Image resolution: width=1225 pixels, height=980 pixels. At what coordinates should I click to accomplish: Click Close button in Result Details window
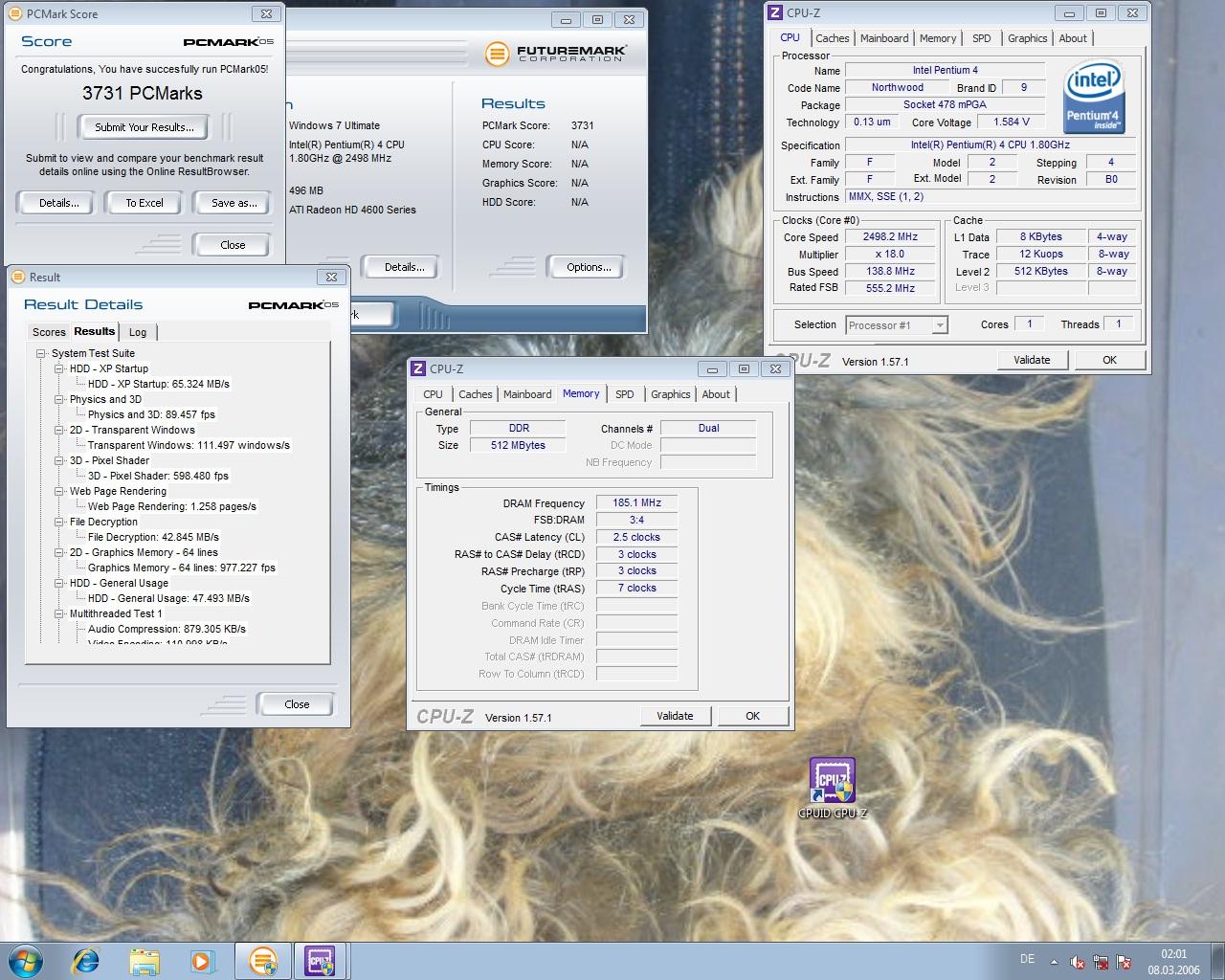tap(297, 704)
